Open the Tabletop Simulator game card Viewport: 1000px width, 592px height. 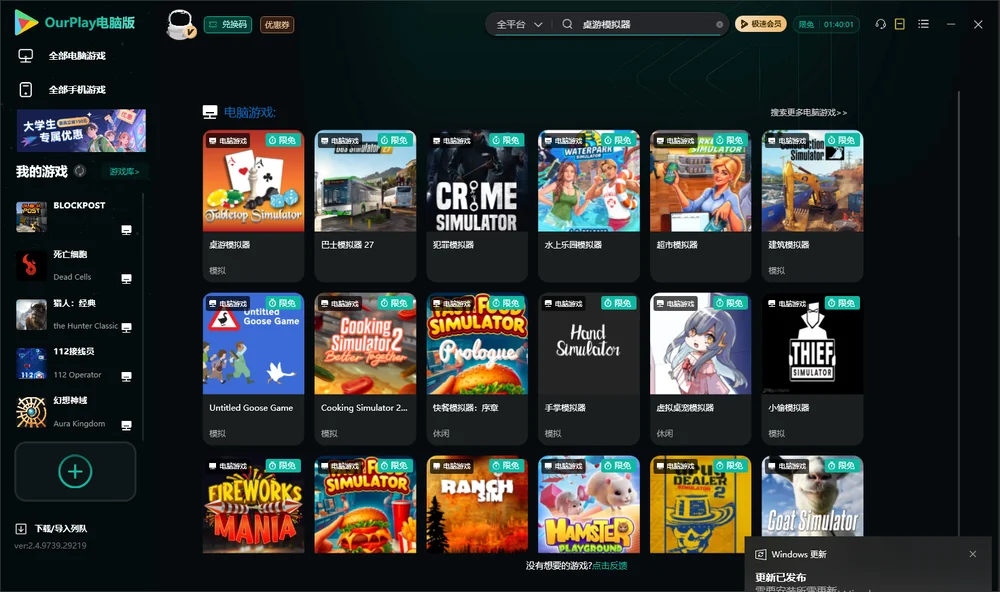click(x=253, y=205)
